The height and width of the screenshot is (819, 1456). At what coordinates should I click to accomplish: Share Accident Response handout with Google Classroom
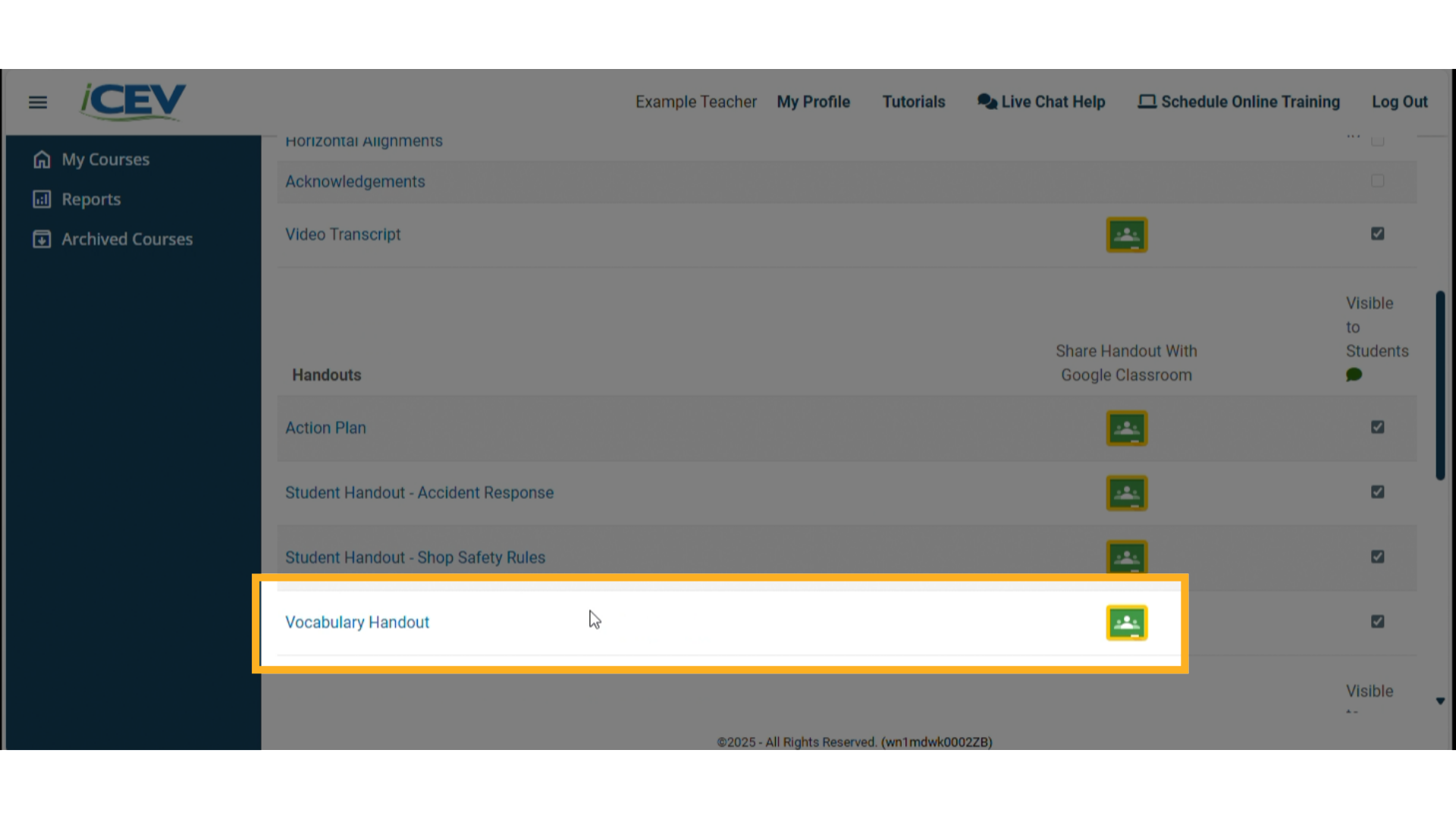click(1127, 493)
